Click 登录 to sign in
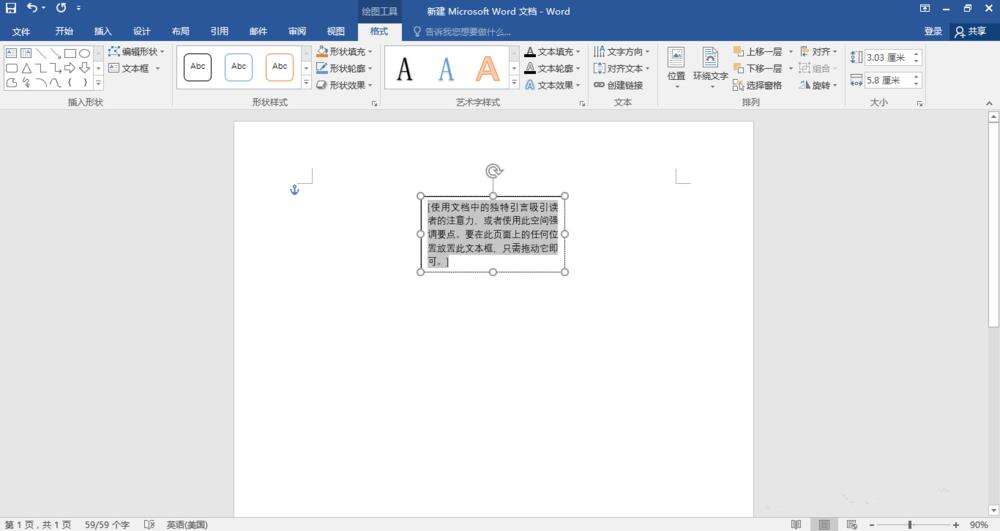Viewport: 1000px width, 531px height. tap(933, 31)
